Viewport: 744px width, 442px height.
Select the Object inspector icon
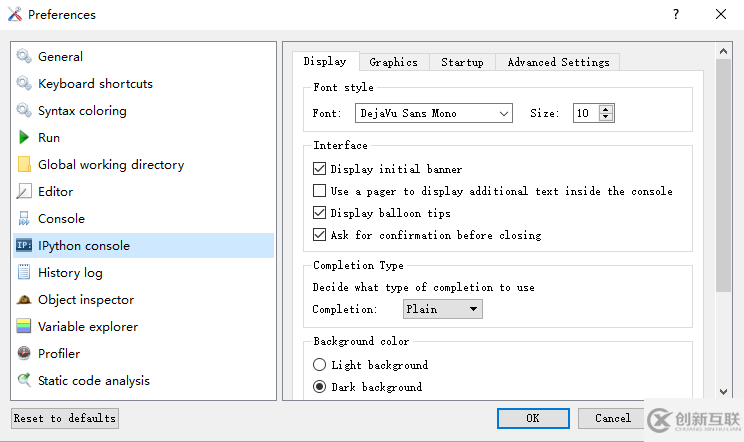pyautogui.click(x=24, y=300)
